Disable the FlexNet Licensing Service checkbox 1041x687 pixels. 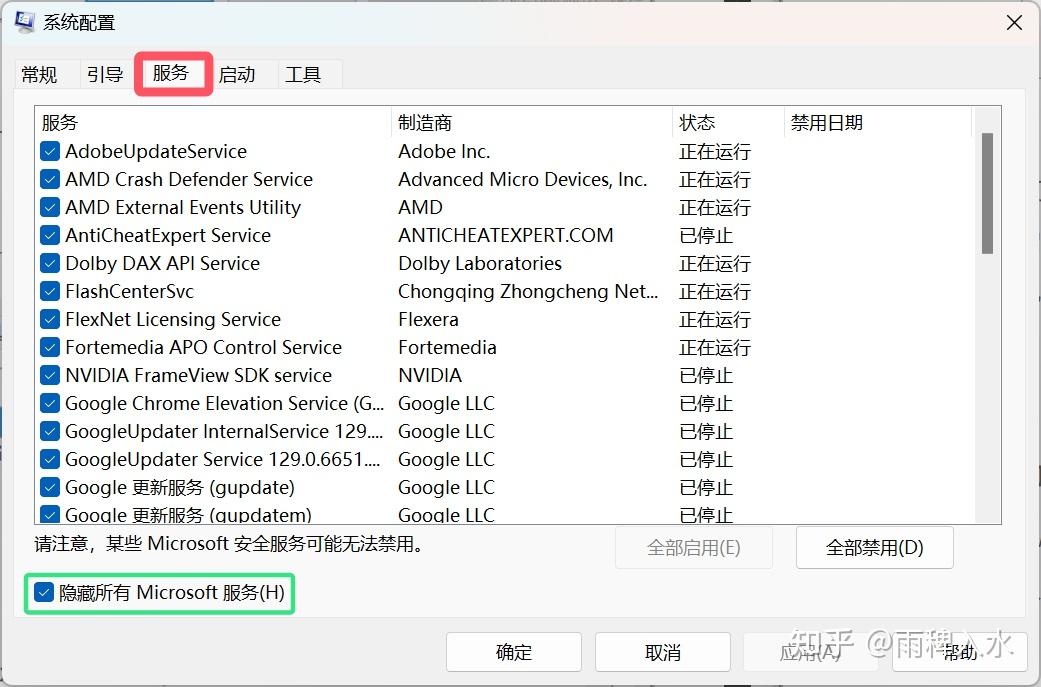point(50,319)
